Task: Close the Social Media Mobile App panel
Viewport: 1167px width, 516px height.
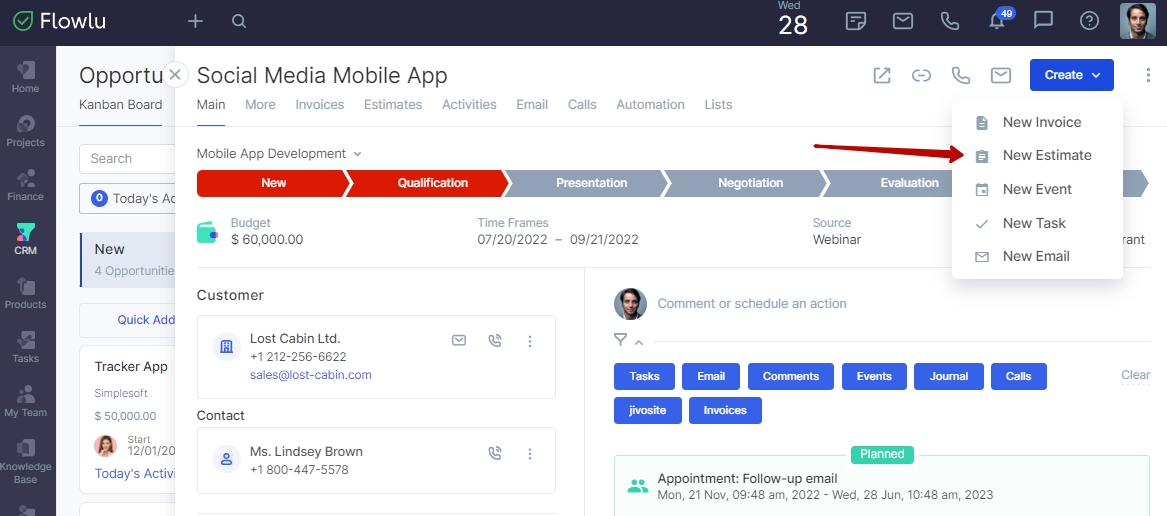Action: point(175,74)
